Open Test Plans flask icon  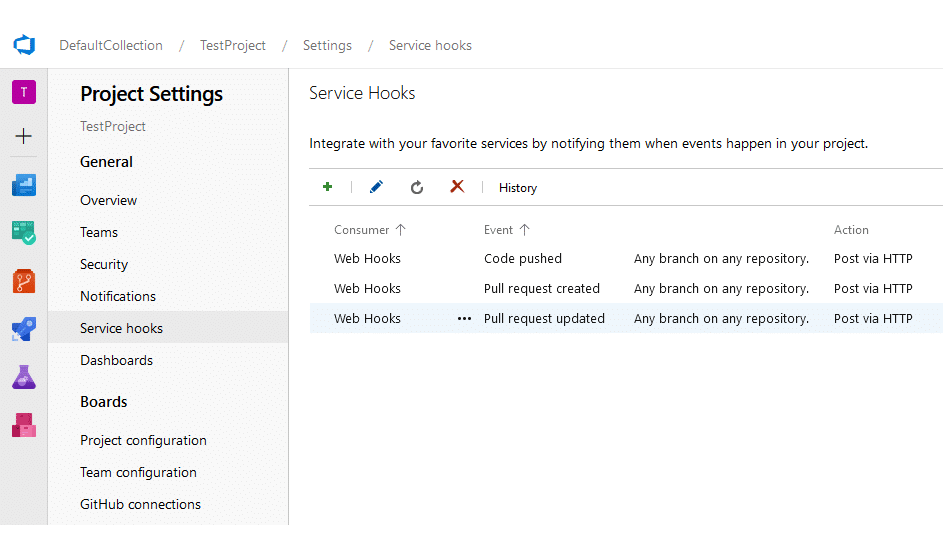24,377
